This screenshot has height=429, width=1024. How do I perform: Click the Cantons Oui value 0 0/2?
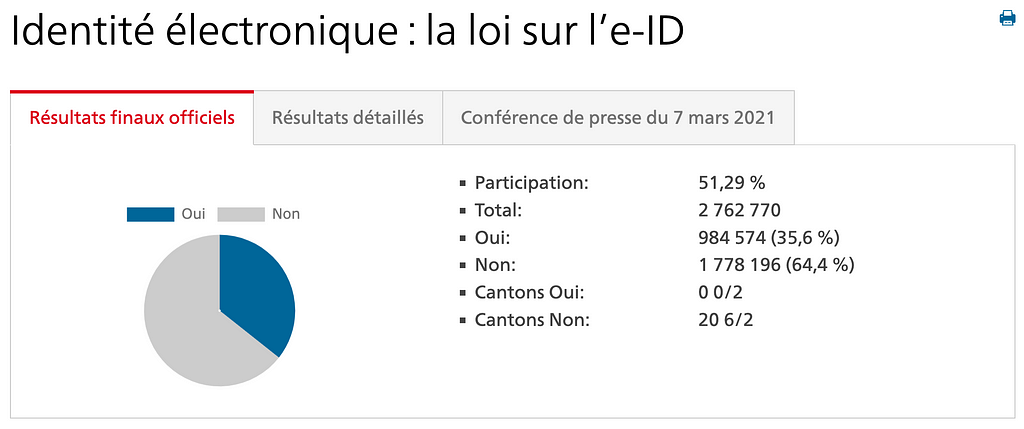pyautogui.click(x=720, y=293)
